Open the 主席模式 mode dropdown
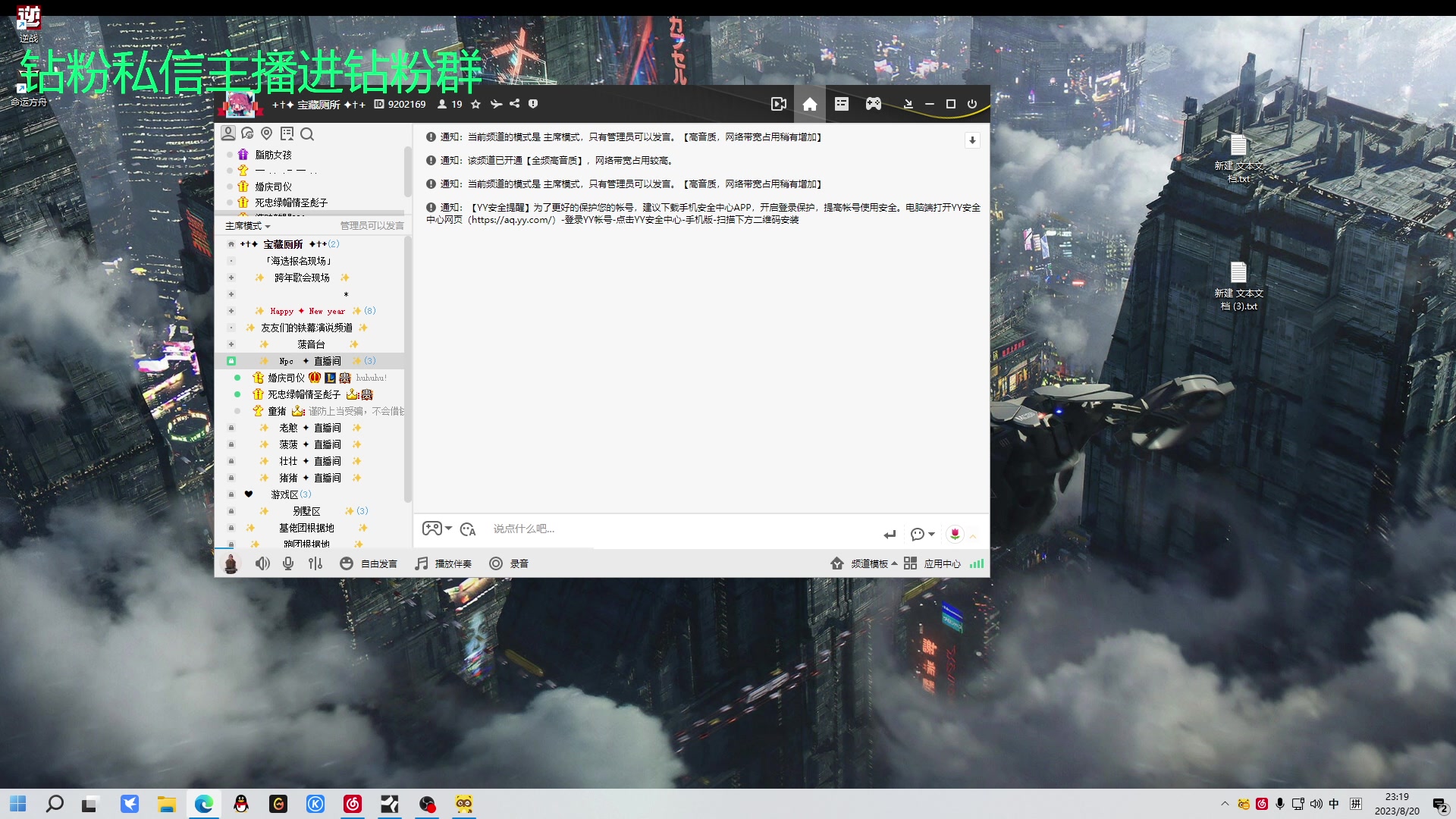1456x819 pixels. (x=247, y=226)
